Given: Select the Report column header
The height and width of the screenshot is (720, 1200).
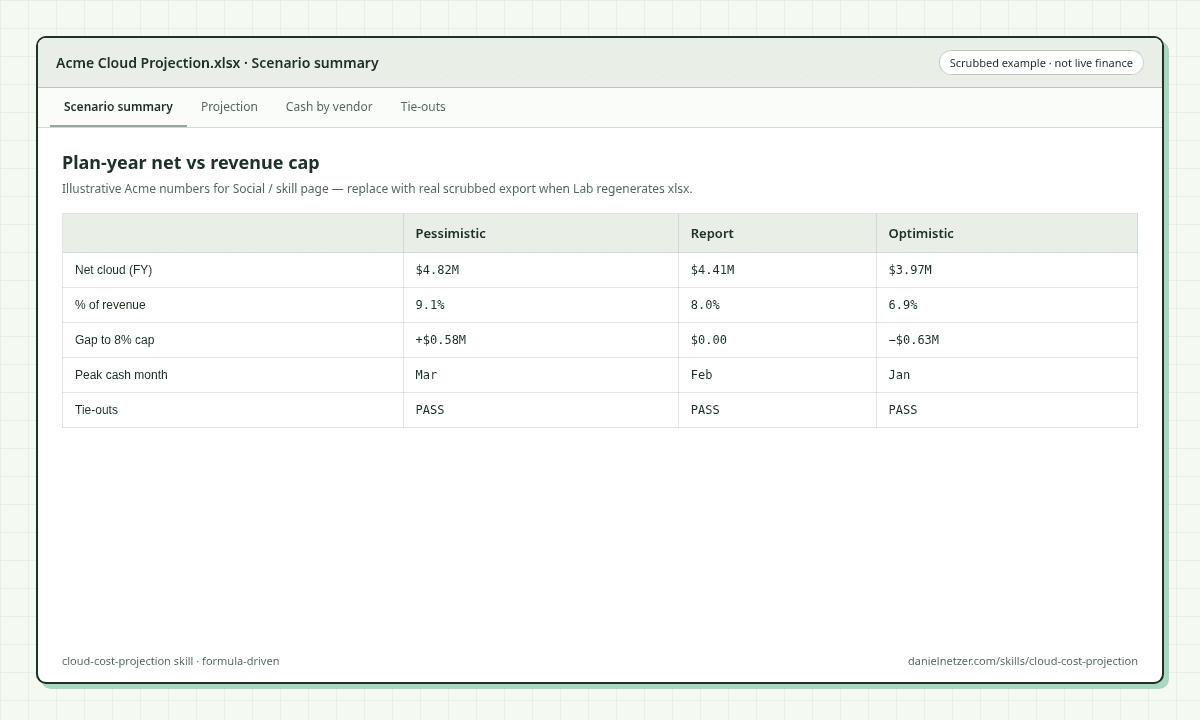Looking at the screenshot, I should click(777, 233).
